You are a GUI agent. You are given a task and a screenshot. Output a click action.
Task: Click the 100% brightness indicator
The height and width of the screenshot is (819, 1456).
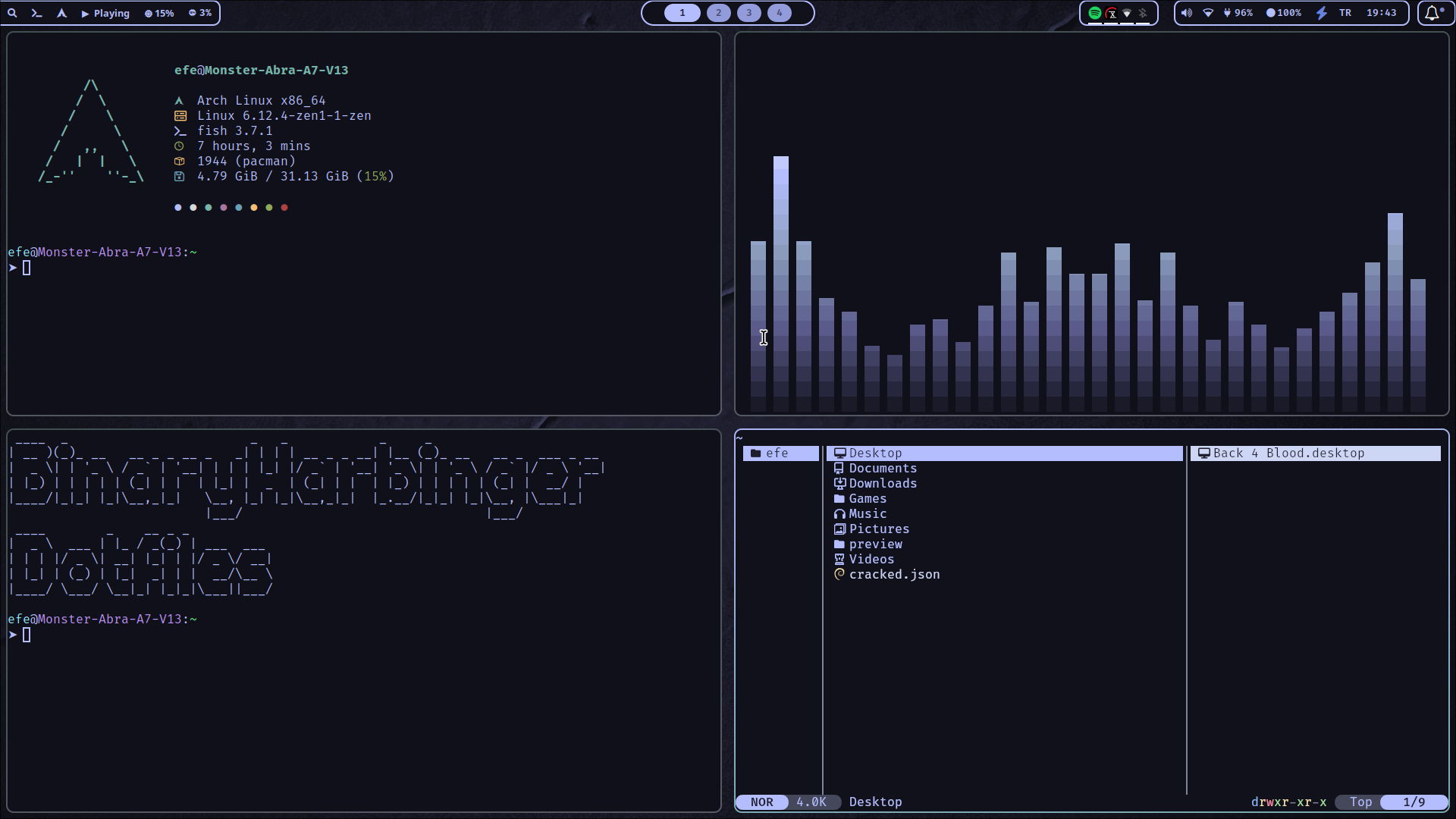pos(1283,13)
